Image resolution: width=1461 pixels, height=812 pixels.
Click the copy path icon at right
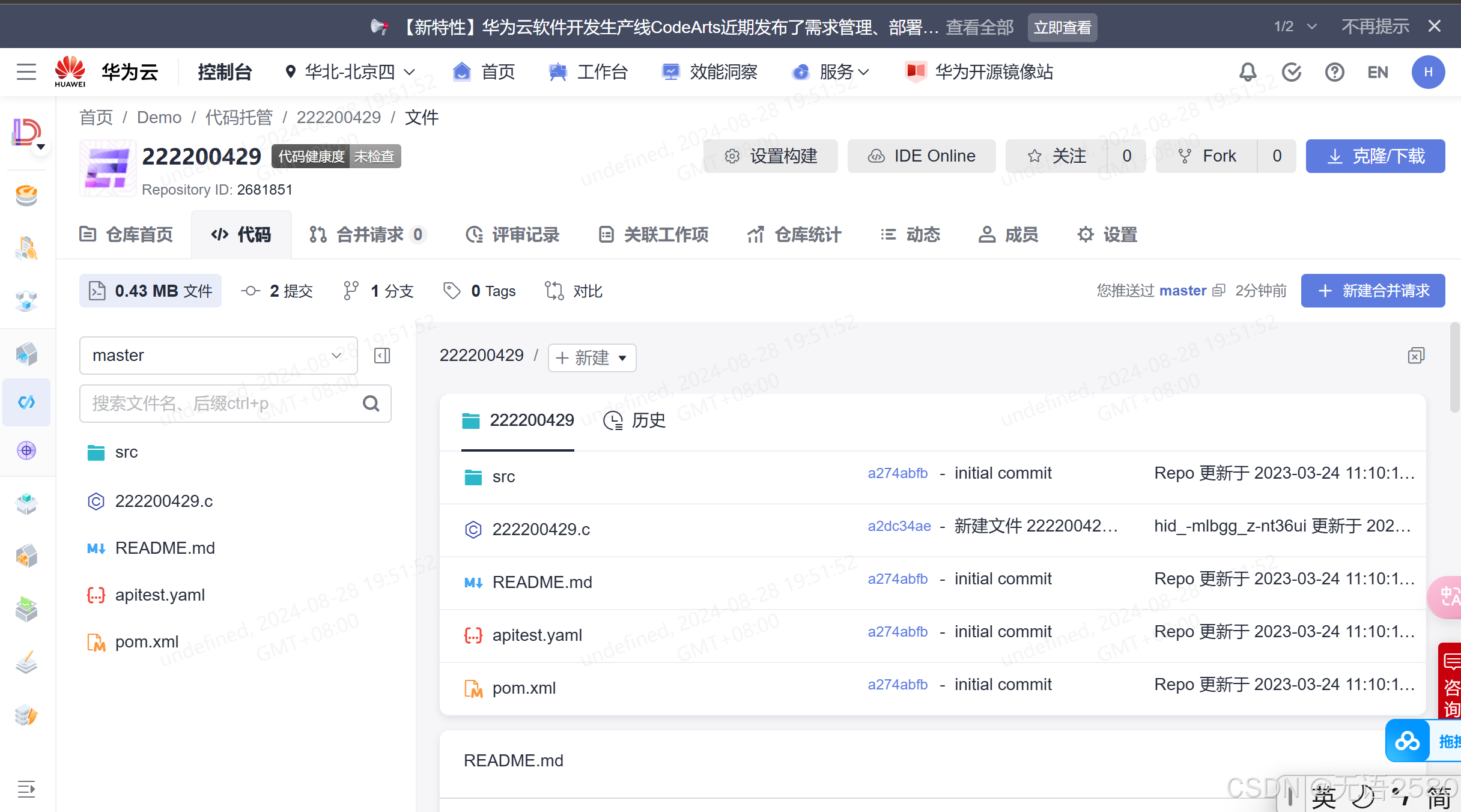pos(1416,356)
